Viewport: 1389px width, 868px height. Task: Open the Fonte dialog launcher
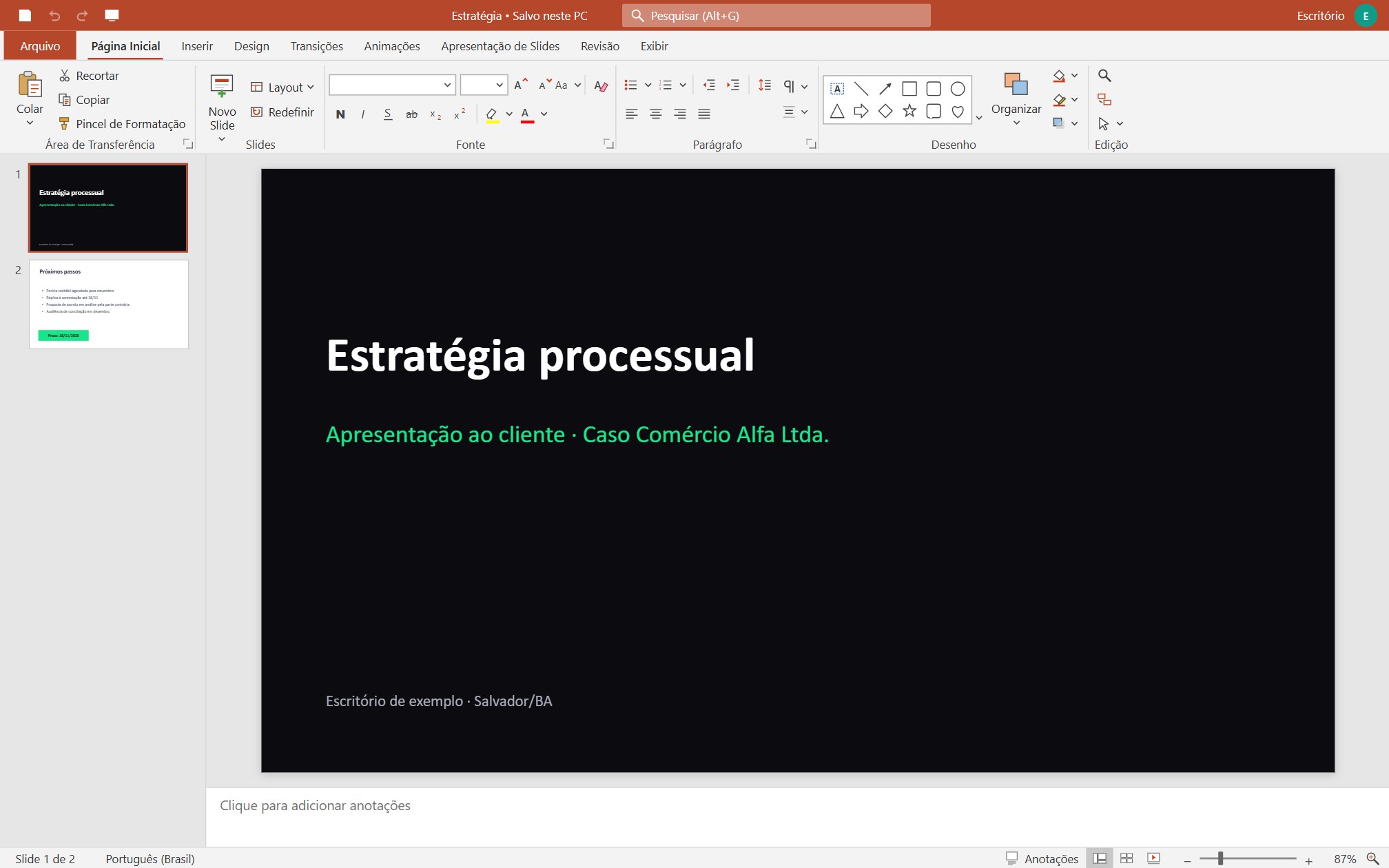click(608, 144)
